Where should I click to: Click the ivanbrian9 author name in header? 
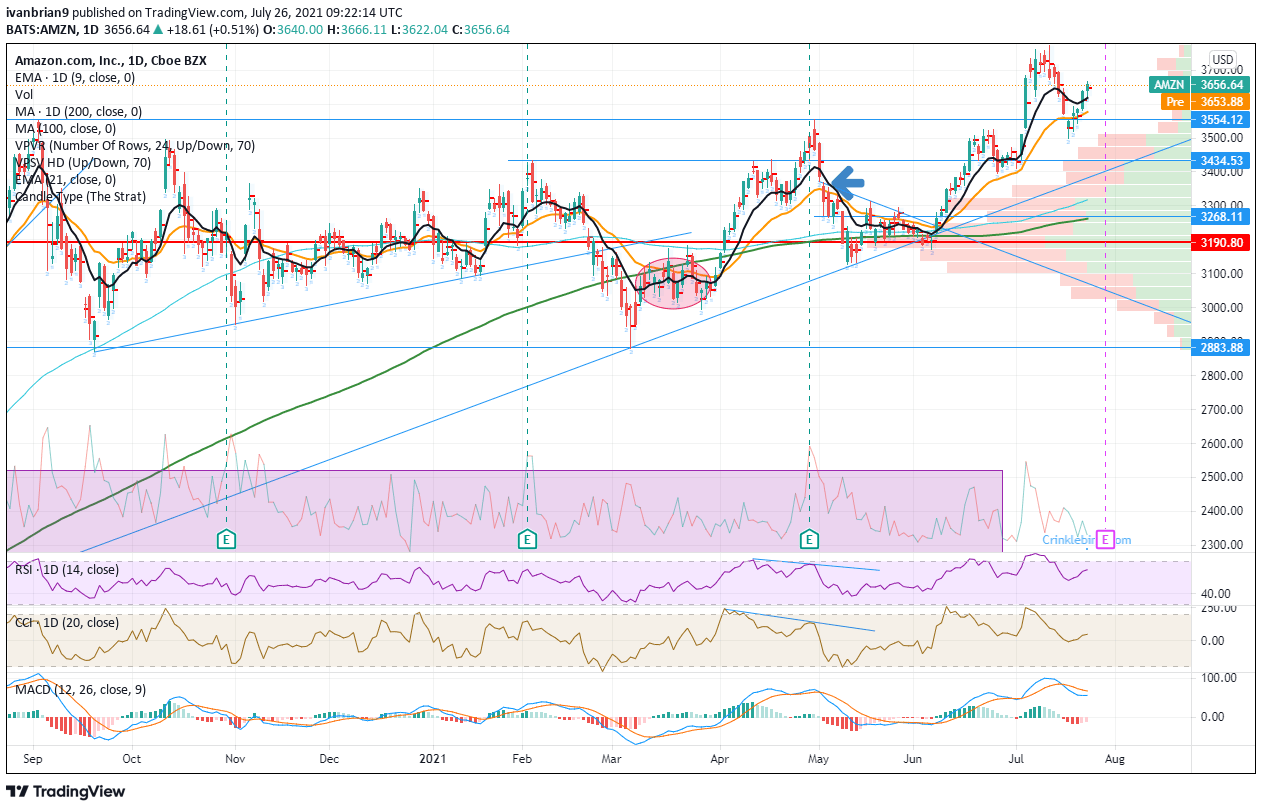(38, 13)
